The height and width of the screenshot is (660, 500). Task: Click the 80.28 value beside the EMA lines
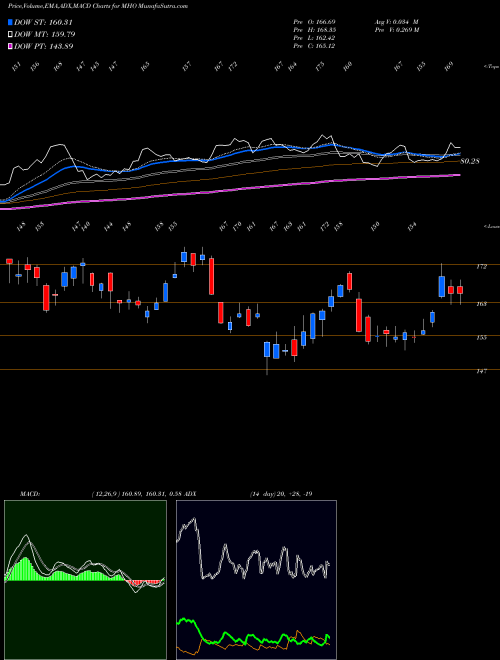pos(470,161)
